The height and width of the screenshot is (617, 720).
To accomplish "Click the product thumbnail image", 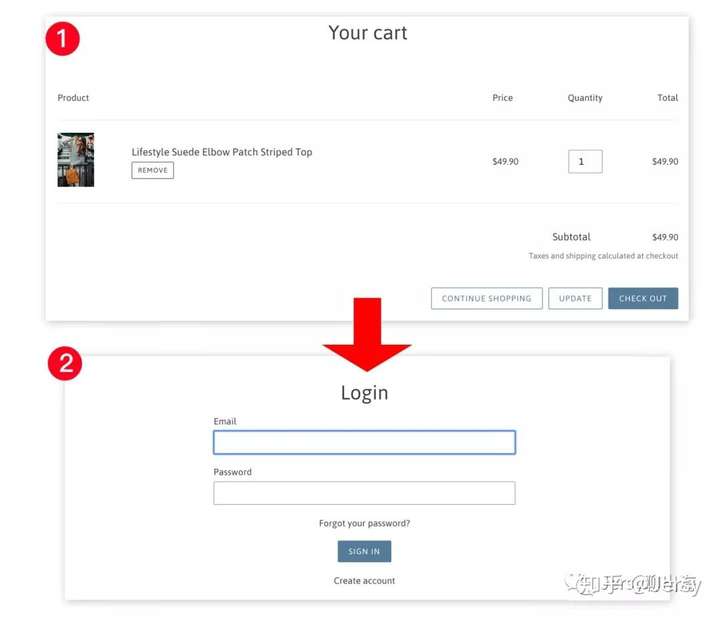I will click(x=76, y=160).
